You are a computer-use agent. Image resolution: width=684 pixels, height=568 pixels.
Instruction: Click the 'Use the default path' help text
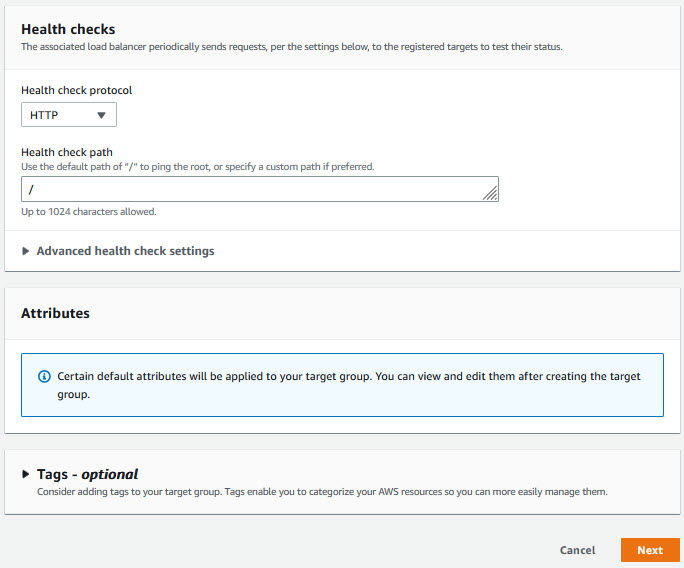coord(198,166)
